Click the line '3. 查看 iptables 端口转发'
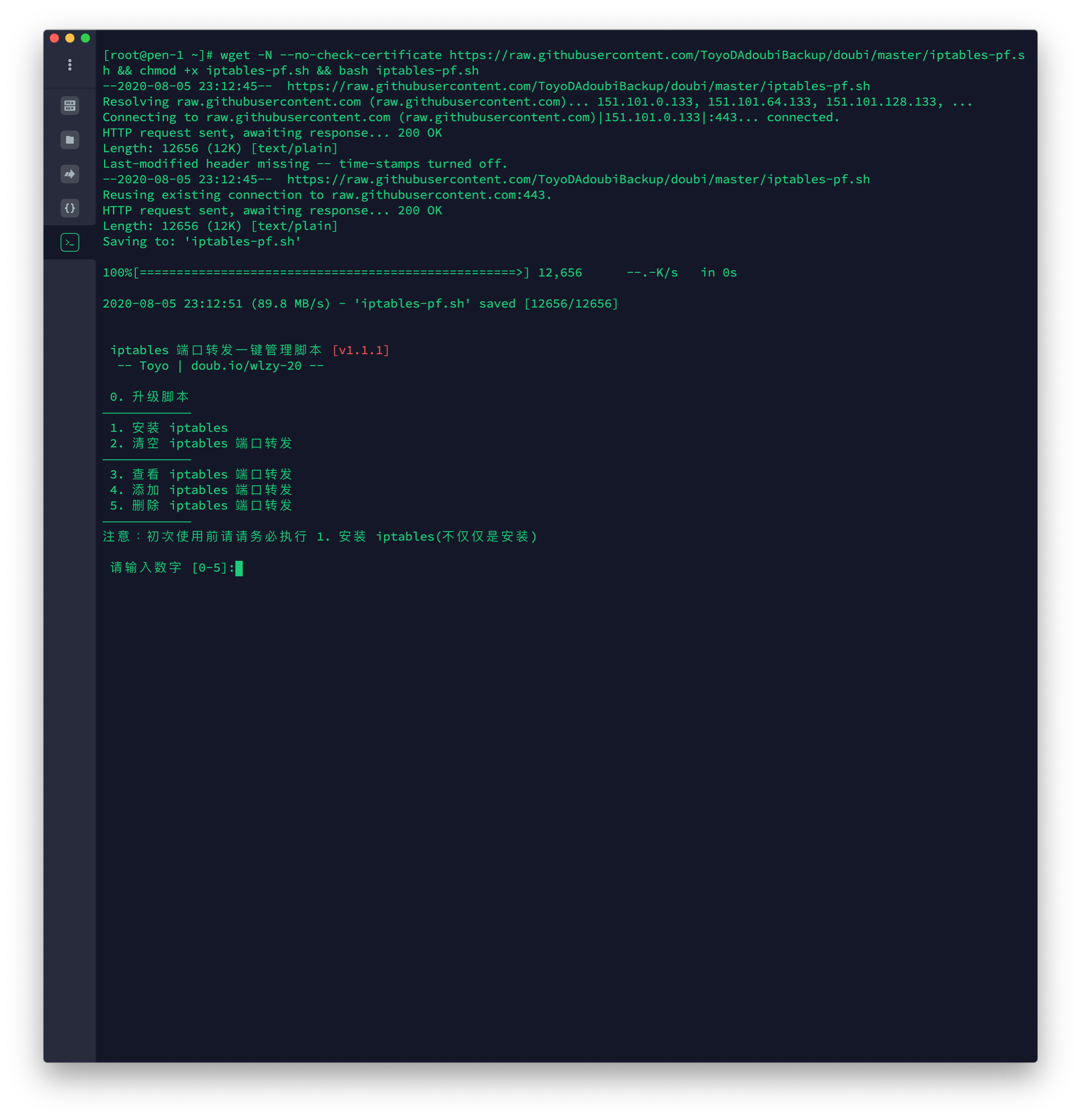The image size is (1081, 1120). (x=200, y=474)
